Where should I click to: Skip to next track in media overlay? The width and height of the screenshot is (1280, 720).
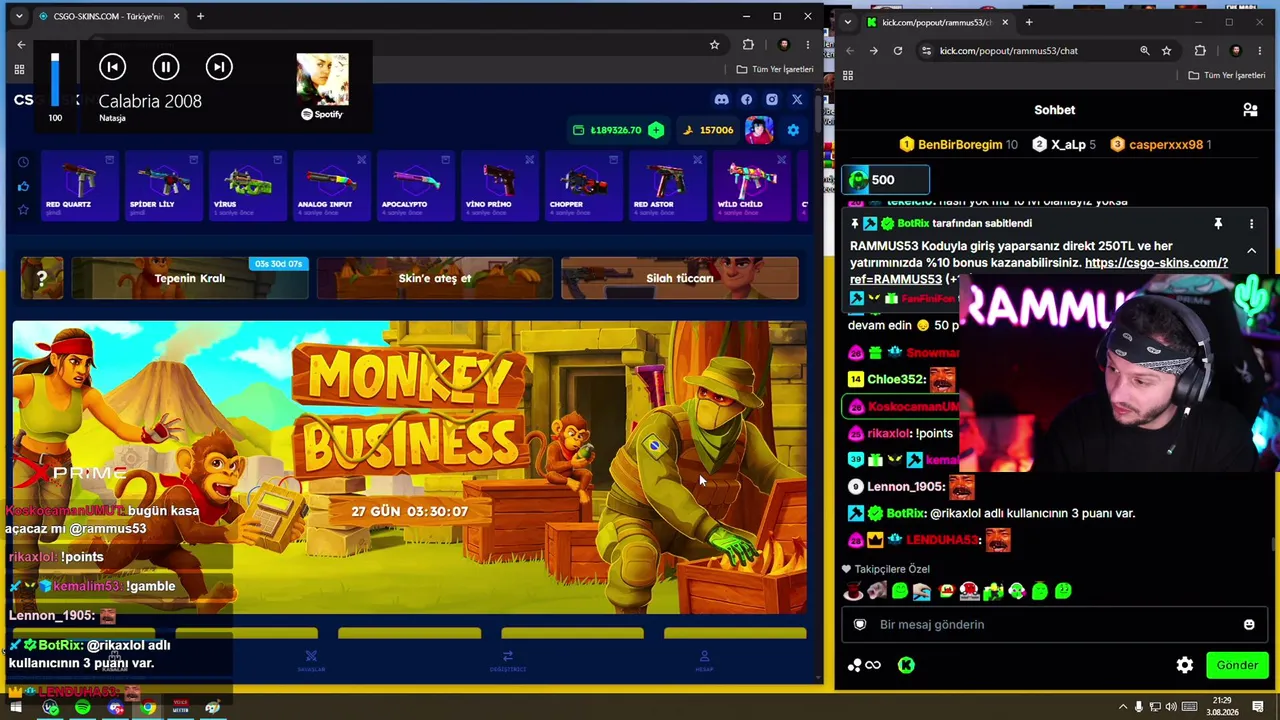coord(219,67)
